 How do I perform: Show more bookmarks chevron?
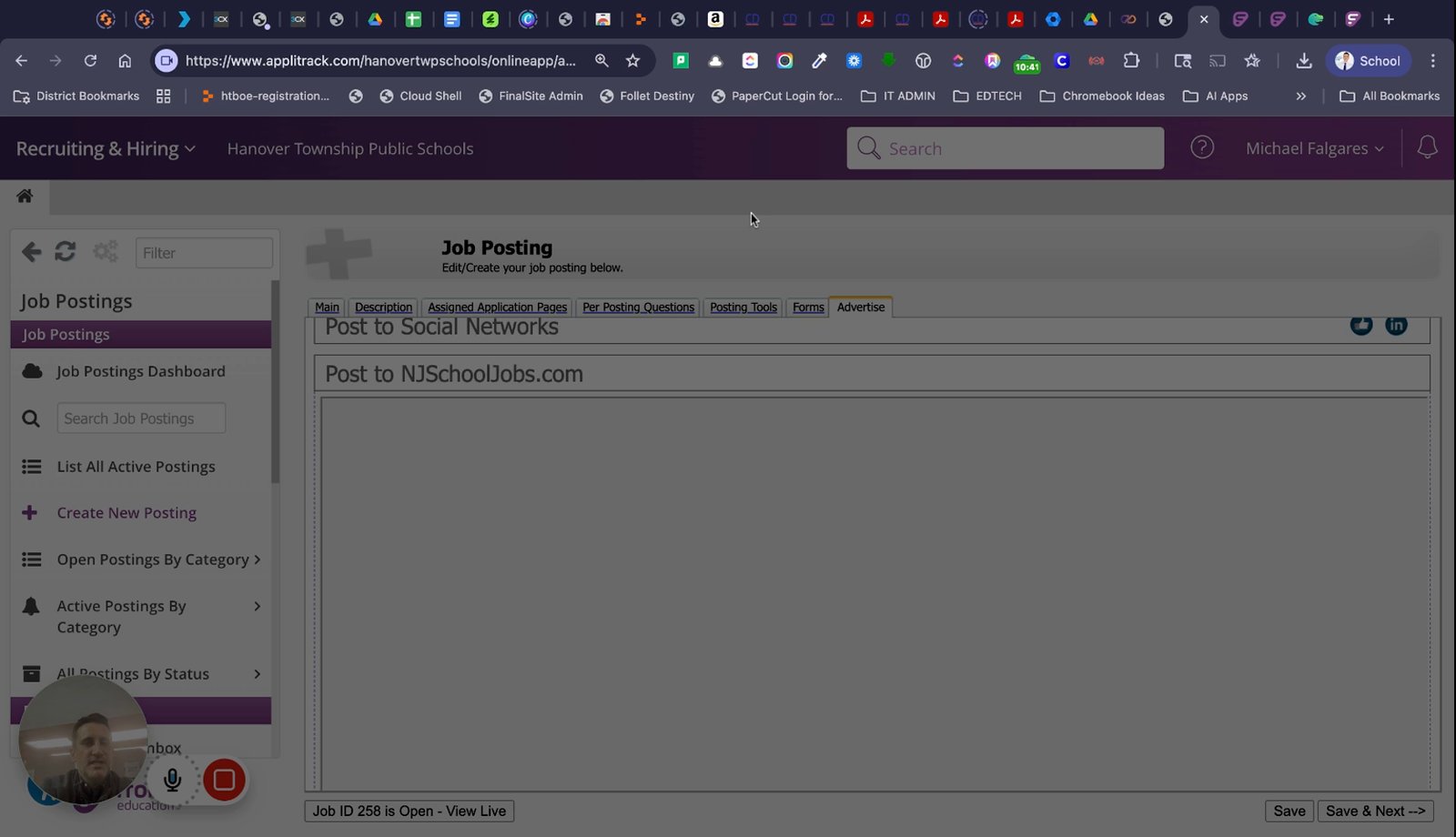coord(1301,96)
